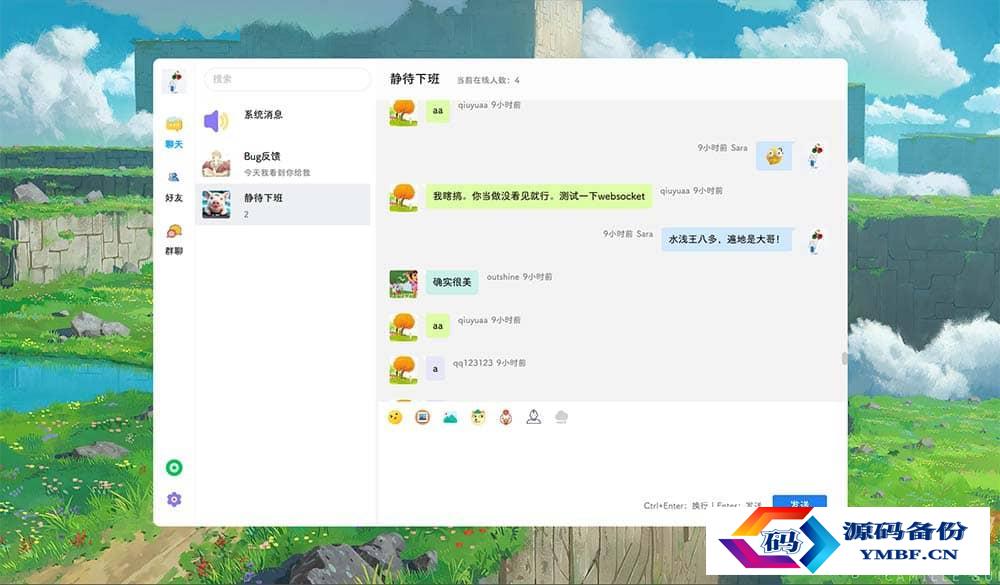Click qiuyuaa's avatar beside the websocket message
The image size is (1000, 585).
[404, 197]
